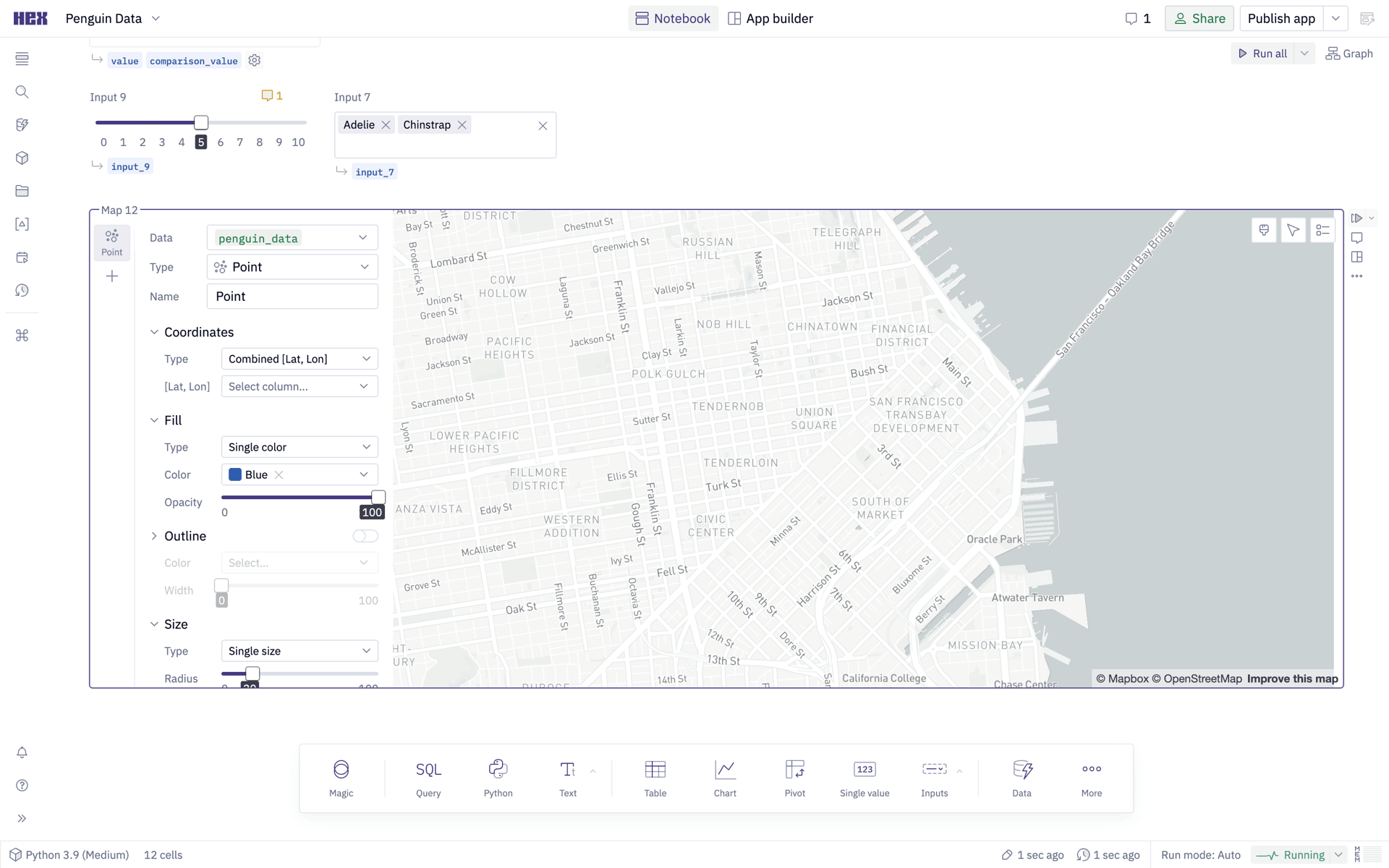This screenshot has width=1389, height=868.
Task: Click the Publish app button
Action: click(x=1281, y=19)
